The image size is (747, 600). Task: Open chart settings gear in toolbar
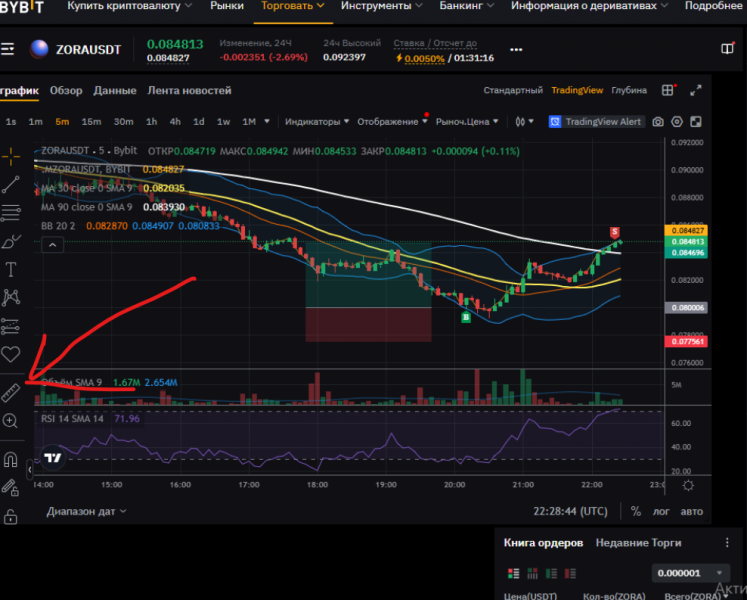tap(677, 122)
